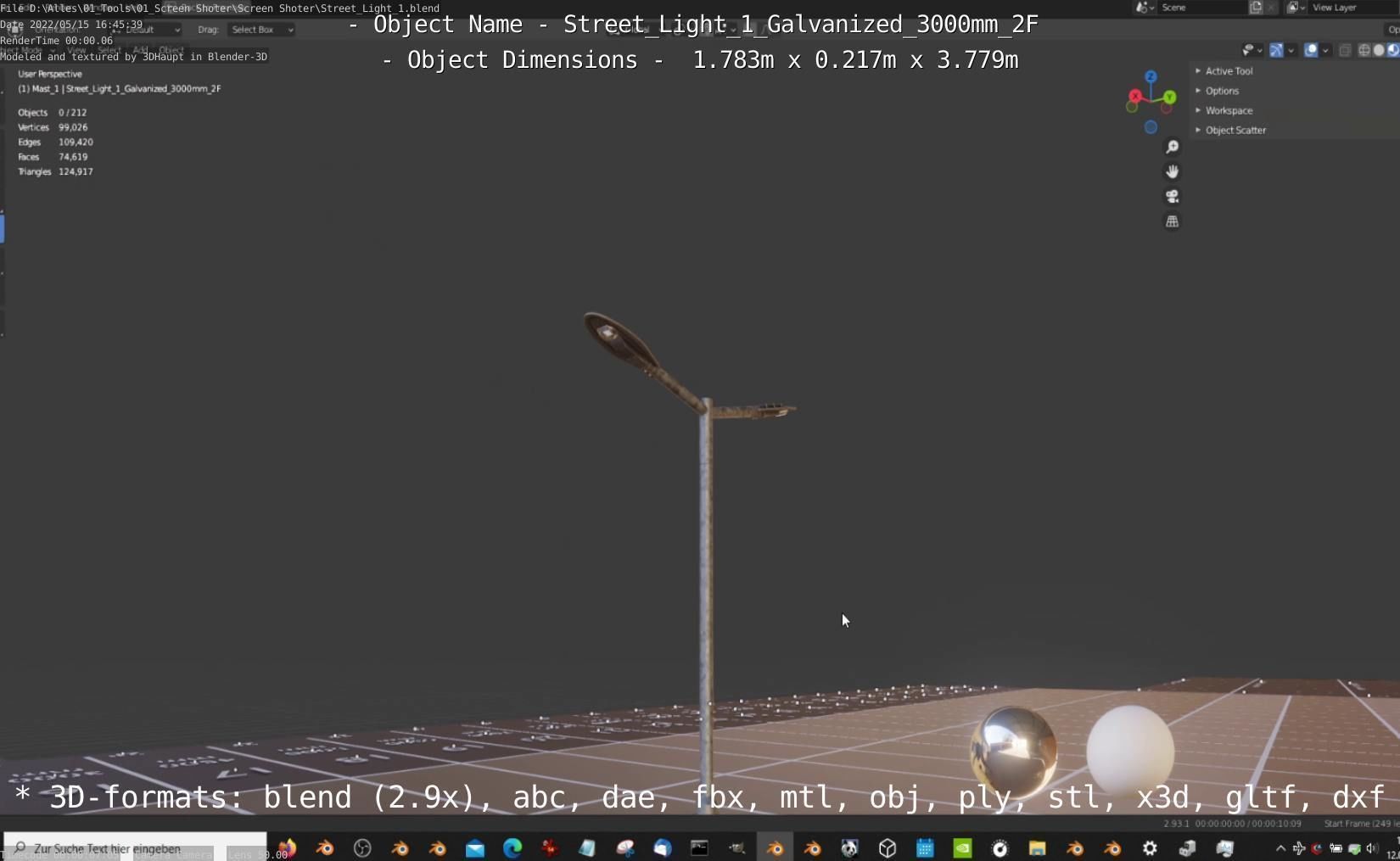The width and height of the screenshot is (1400, 861).
Task: Select solid viewport shading
Action: [1379, 50]
